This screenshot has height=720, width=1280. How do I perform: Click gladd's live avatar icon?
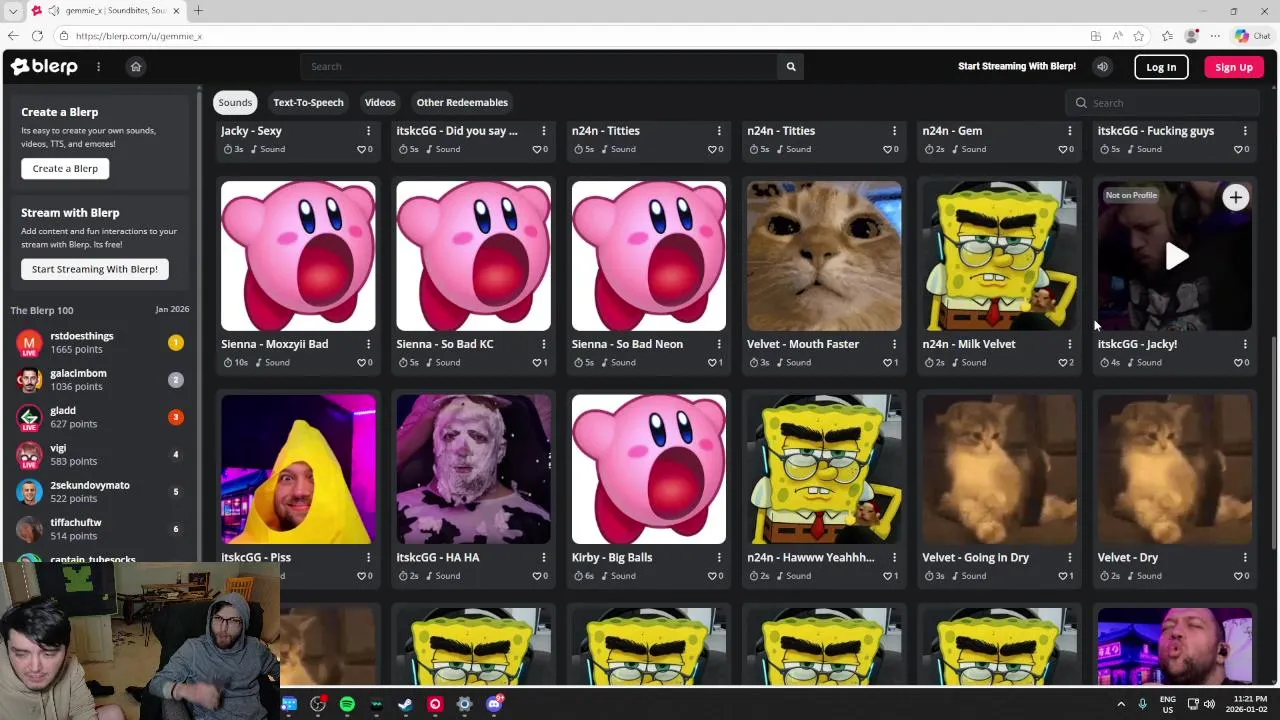[30, 417]
